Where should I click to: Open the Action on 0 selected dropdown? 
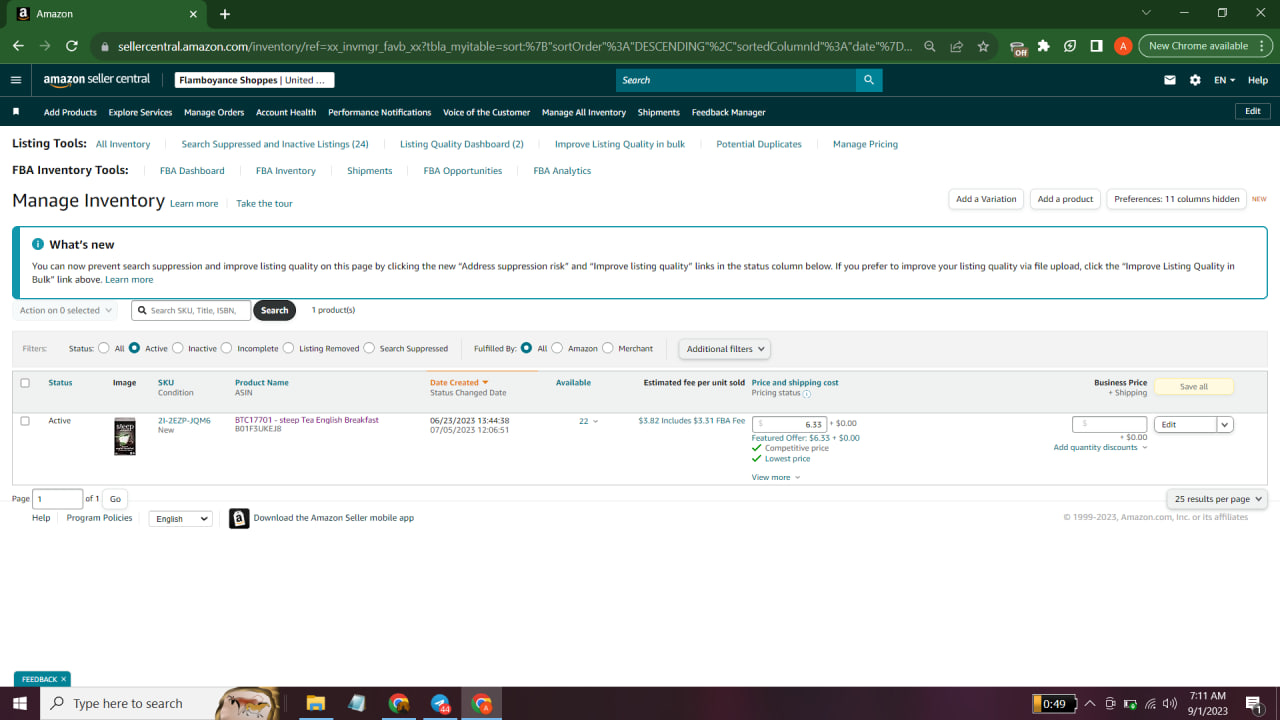[65, 310]
